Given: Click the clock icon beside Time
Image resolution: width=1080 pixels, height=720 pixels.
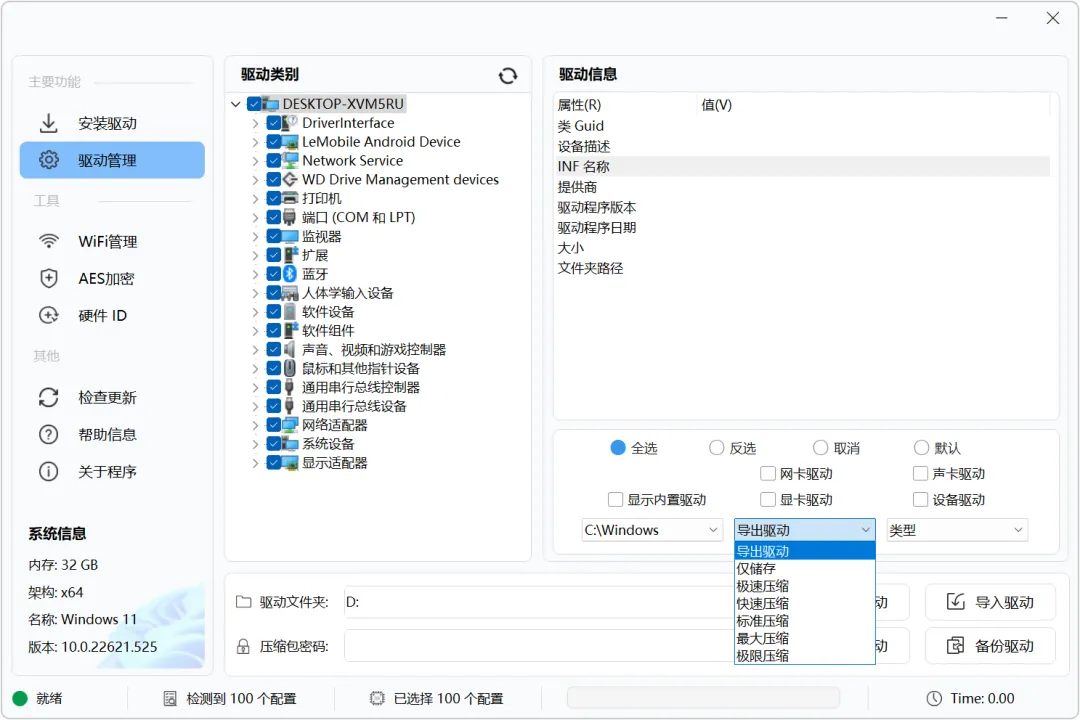Looking at the screenshot, I should (934, 699).
